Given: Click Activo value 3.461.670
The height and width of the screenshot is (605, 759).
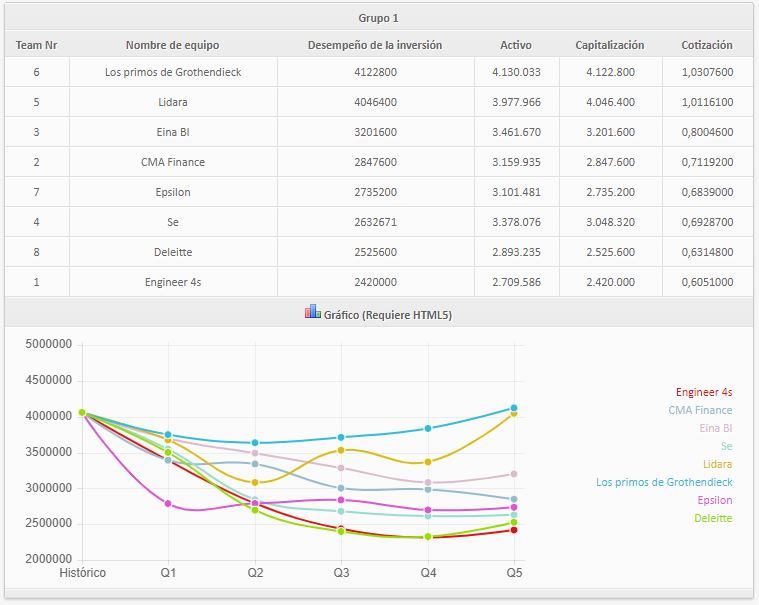Looking at the screenshot, I should tap(516, 132).
